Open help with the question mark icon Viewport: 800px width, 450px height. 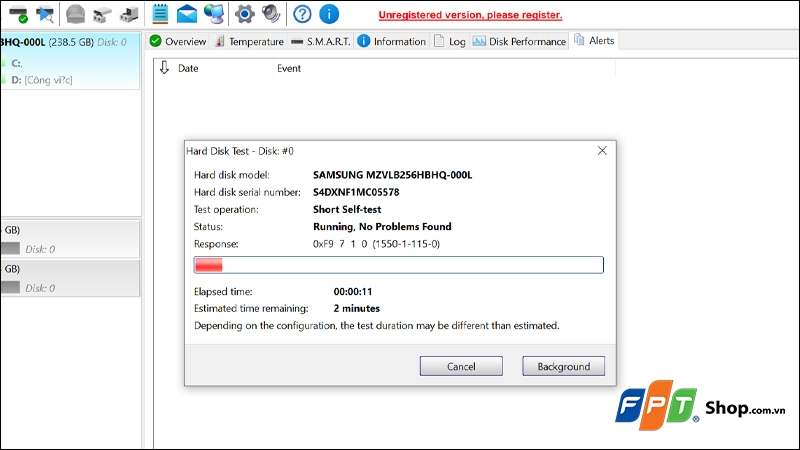coord(302,14)
